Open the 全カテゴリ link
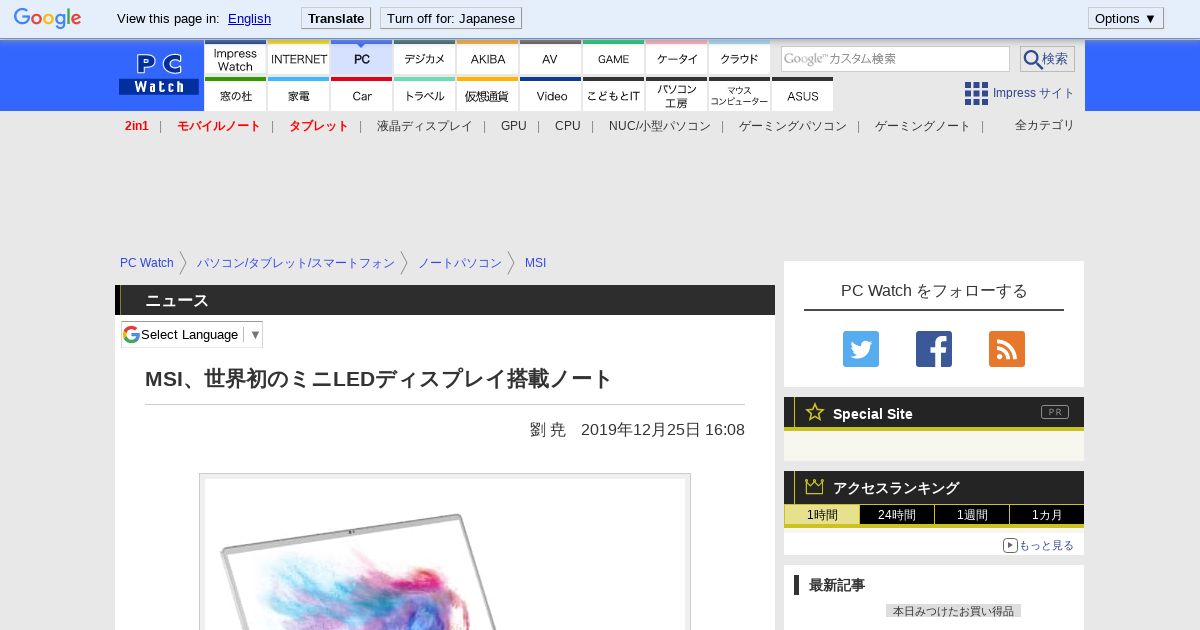This screenshot has height=630, width=1200. [1044, 125]
